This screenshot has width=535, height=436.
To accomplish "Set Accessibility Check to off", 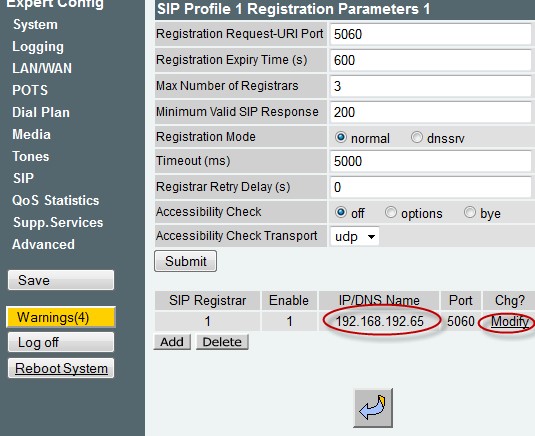I will click(341, 212).
